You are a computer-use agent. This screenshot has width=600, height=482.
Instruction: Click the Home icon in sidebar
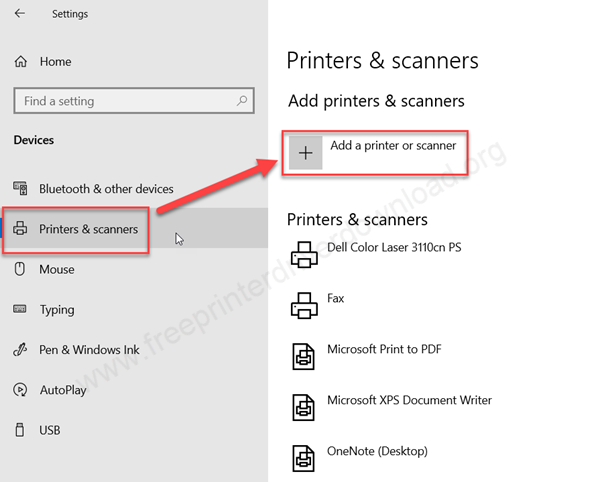tap(20, 62)
